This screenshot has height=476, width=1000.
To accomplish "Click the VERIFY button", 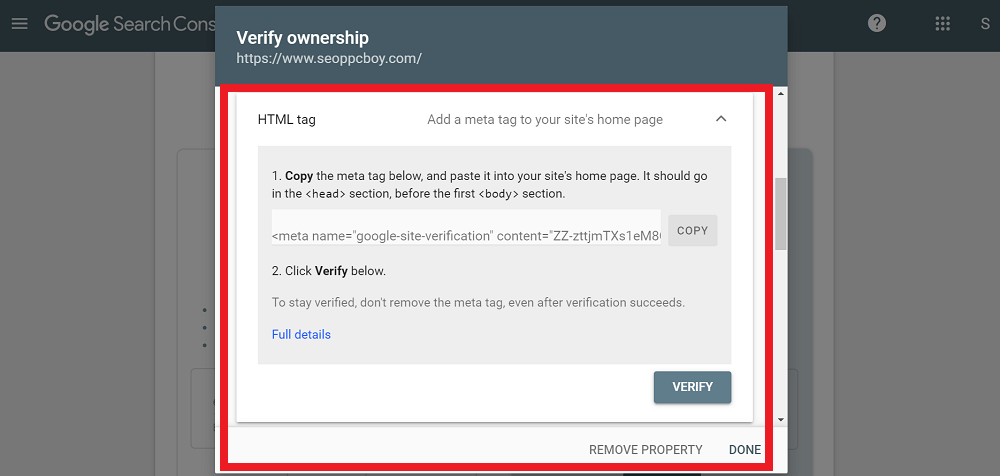I will point(693,387).
